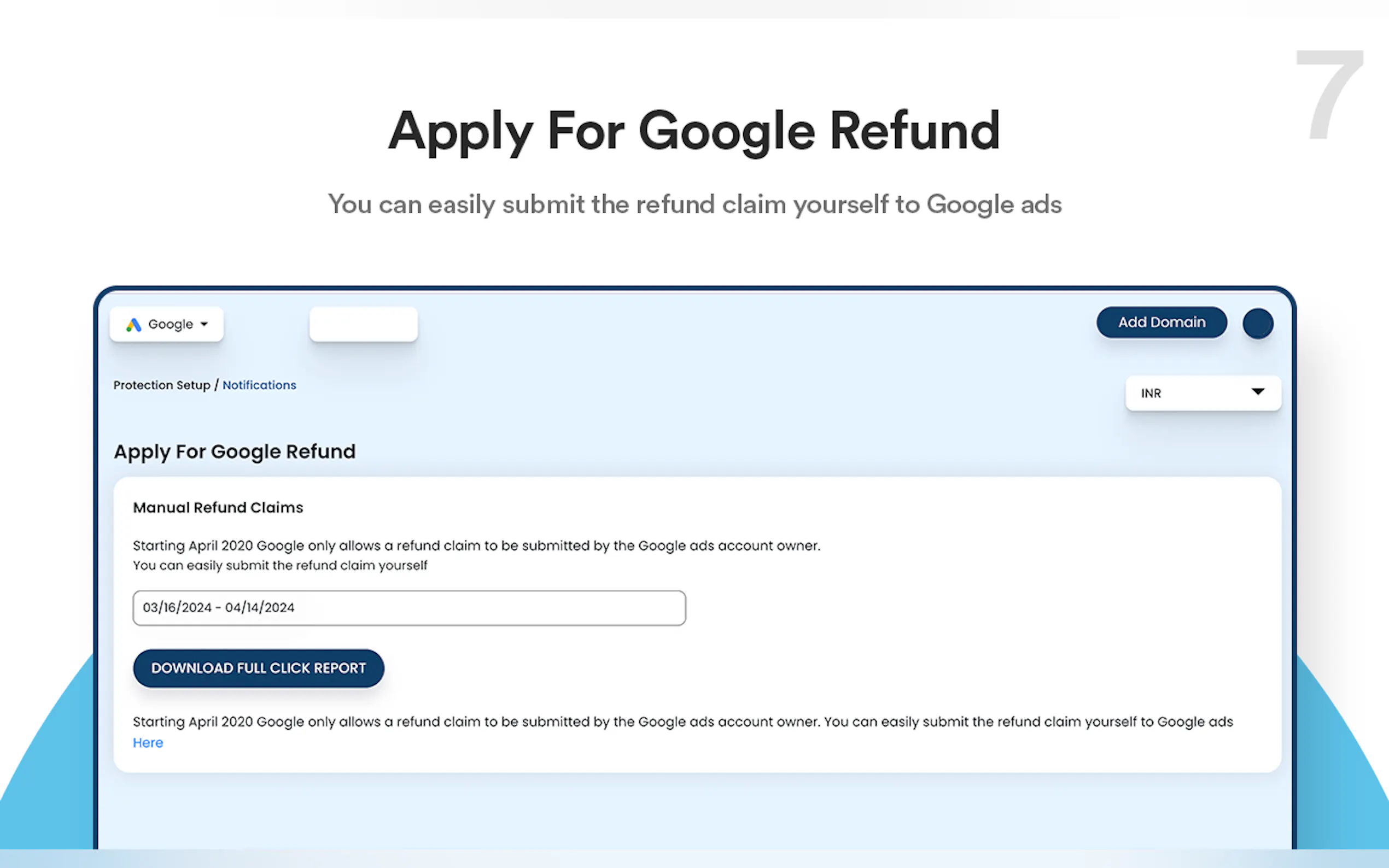
Task: Follow the "Here" refund claim link
Action: pyautogui.click(x=148, y=743)
